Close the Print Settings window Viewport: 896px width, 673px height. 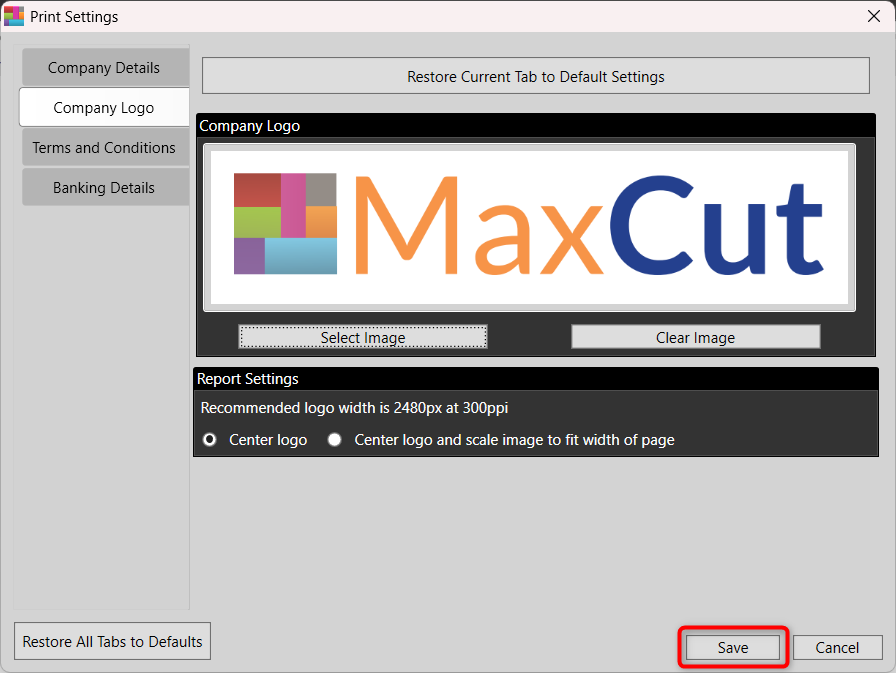[x=874, y=16]
